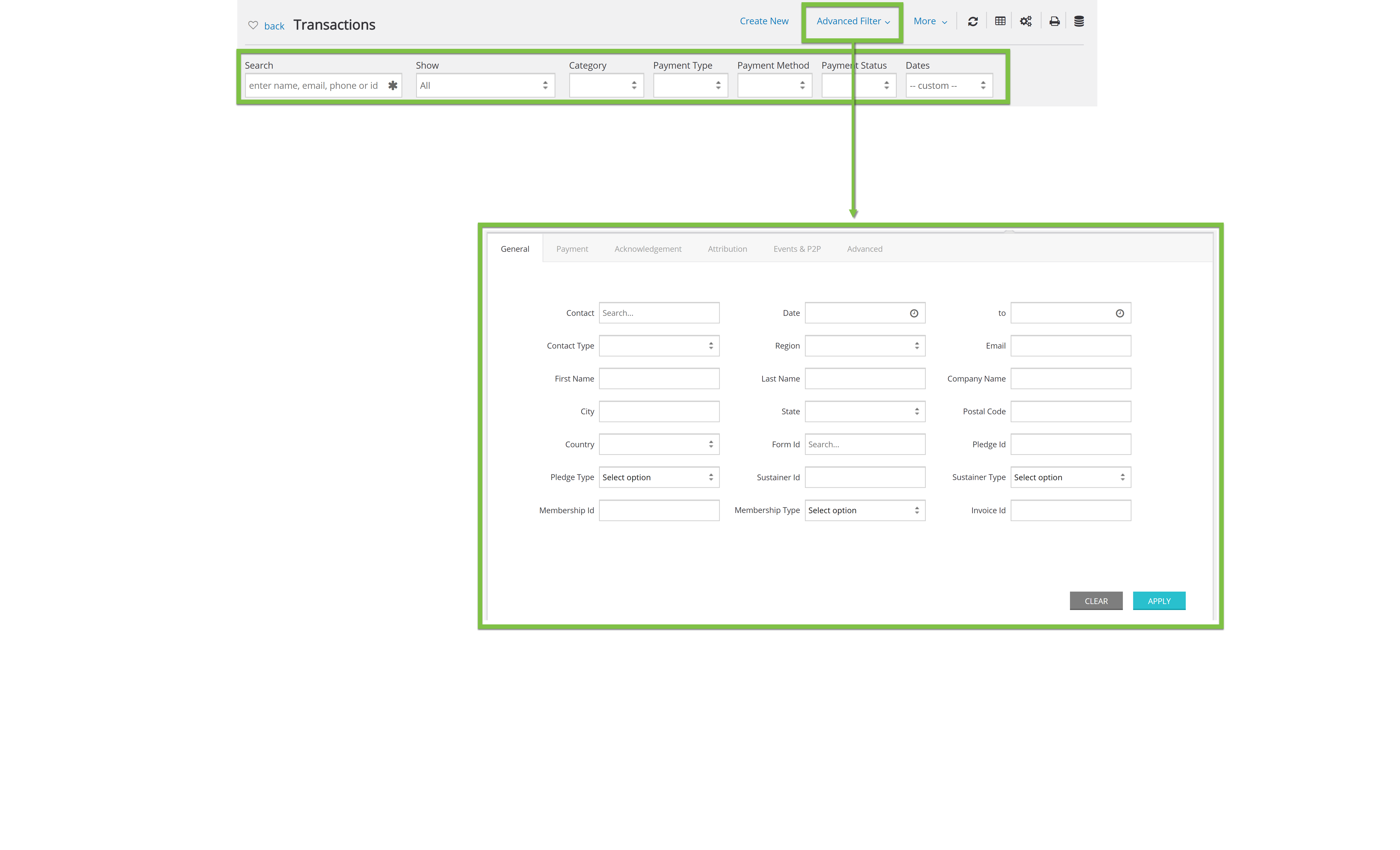Switch to the Acknowledgement tab
Screen dimensions: 1400x850
[648, 249]
